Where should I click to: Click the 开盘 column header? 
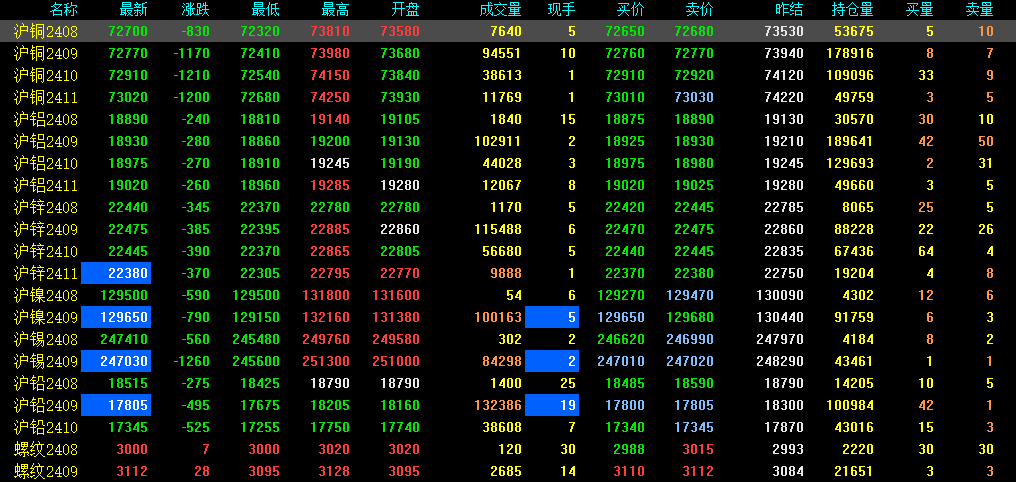click(x=406, y=9)
